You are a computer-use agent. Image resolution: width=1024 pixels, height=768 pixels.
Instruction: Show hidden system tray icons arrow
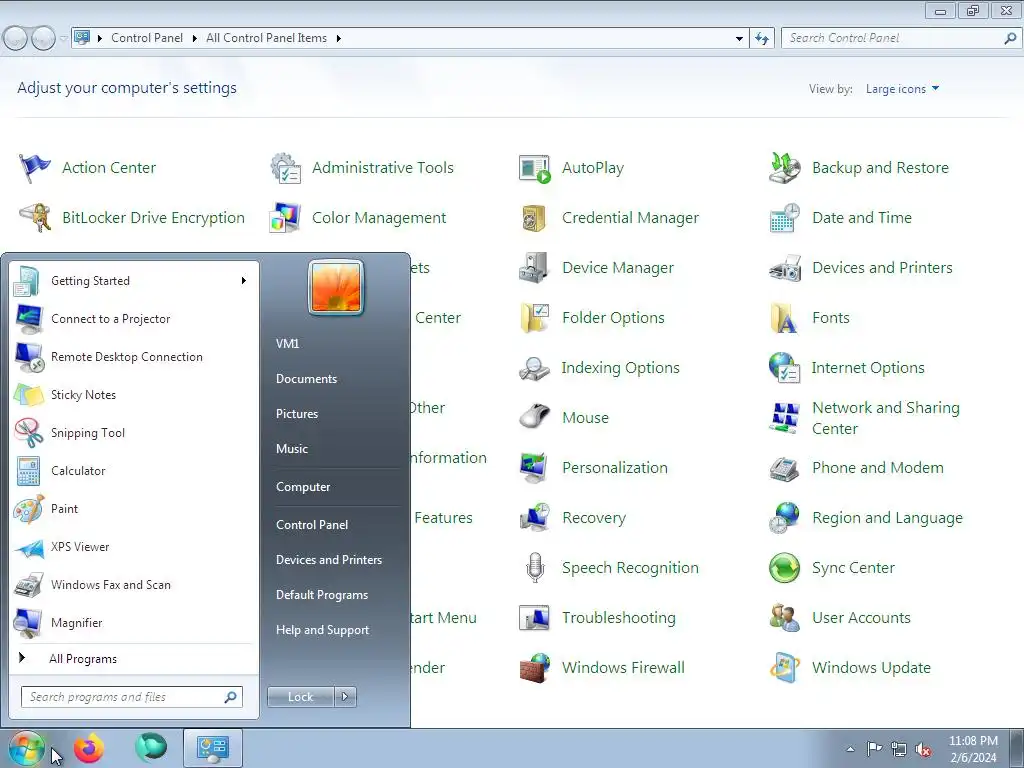pyautogui.click(x=850, y=749)
